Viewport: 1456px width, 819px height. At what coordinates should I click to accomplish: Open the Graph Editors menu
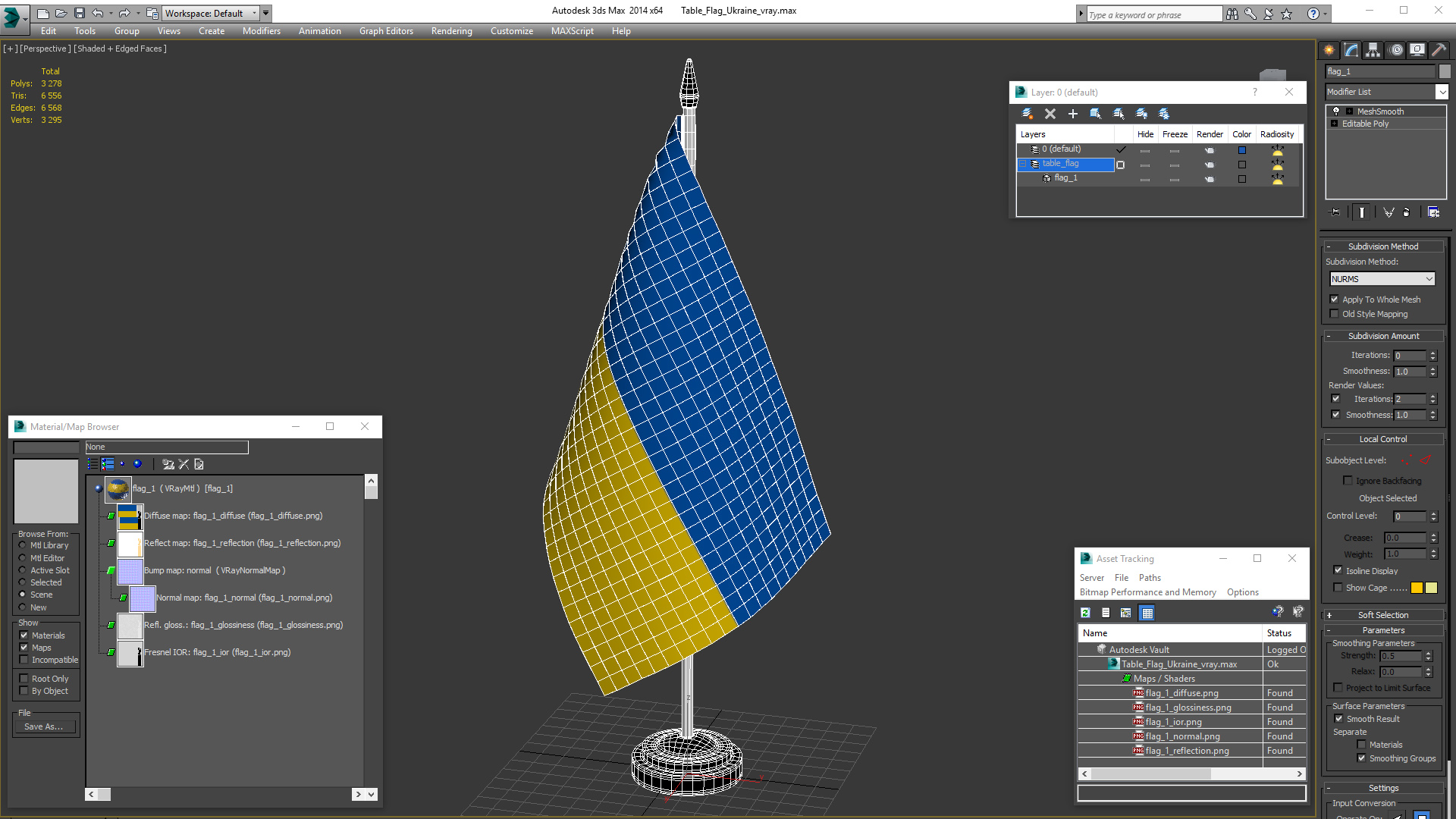pyautogui.click(x=386, y=31)
